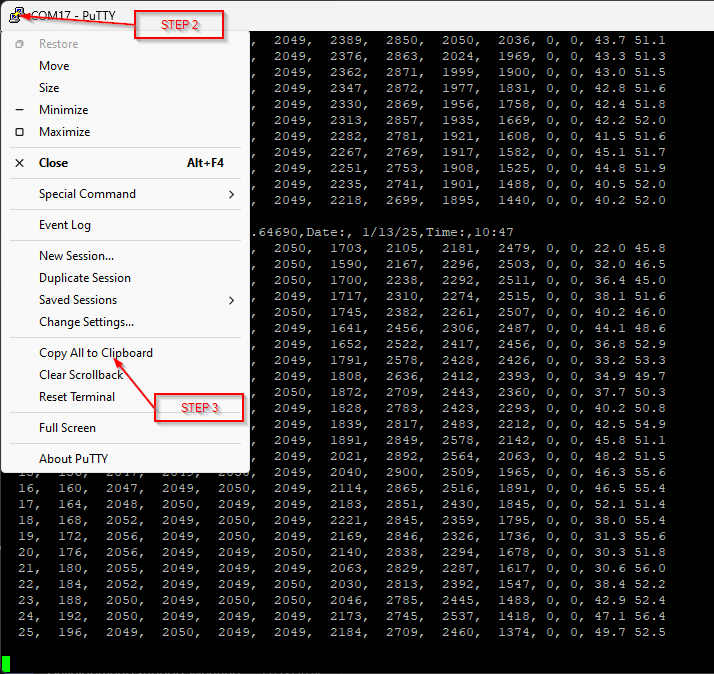The width and height of the screenshot is (714, 674).
Task: Switch to Full Screen mode
Action: click(67, 428)
